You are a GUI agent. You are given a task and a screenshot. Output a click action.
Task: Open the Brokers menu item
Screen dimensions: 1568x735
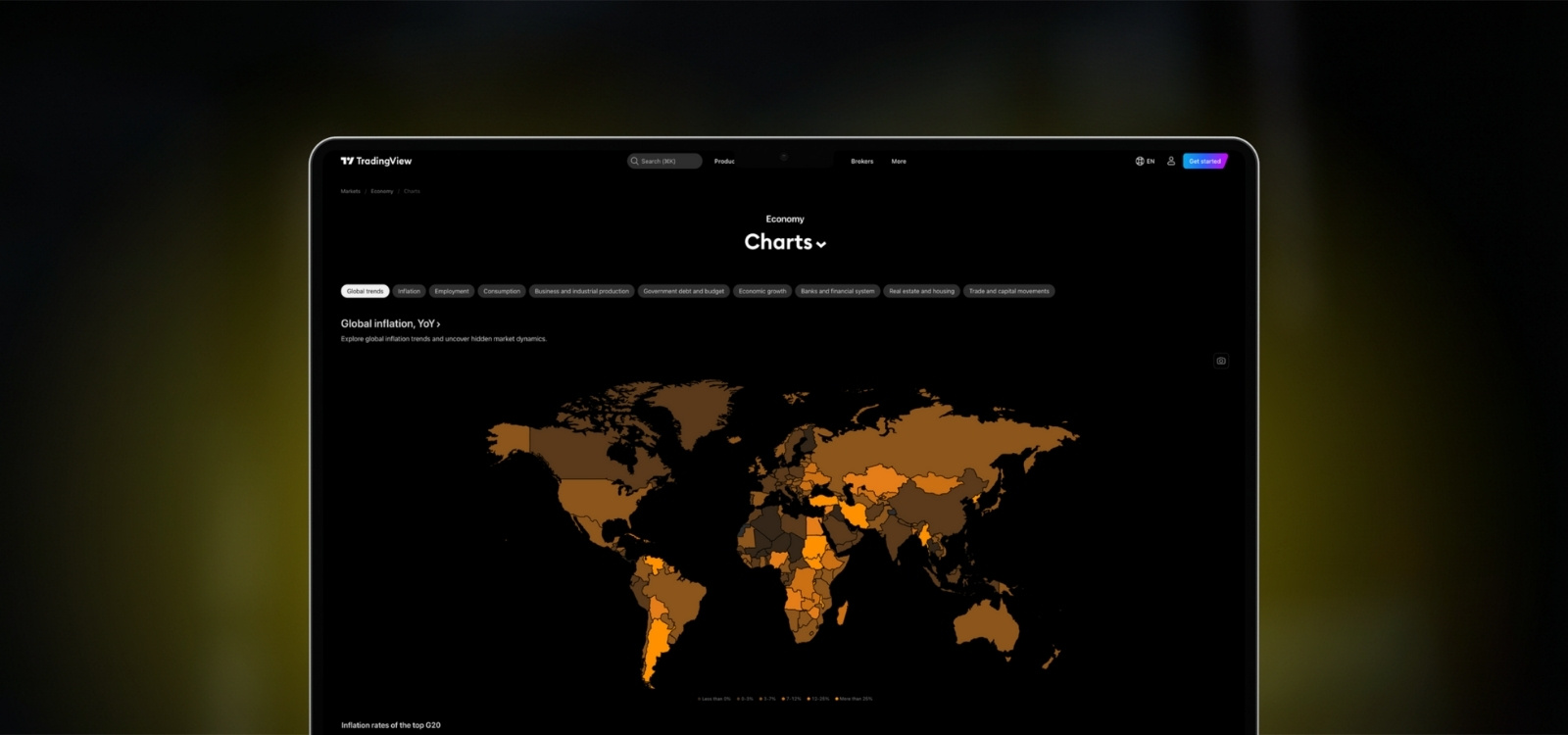862,161
